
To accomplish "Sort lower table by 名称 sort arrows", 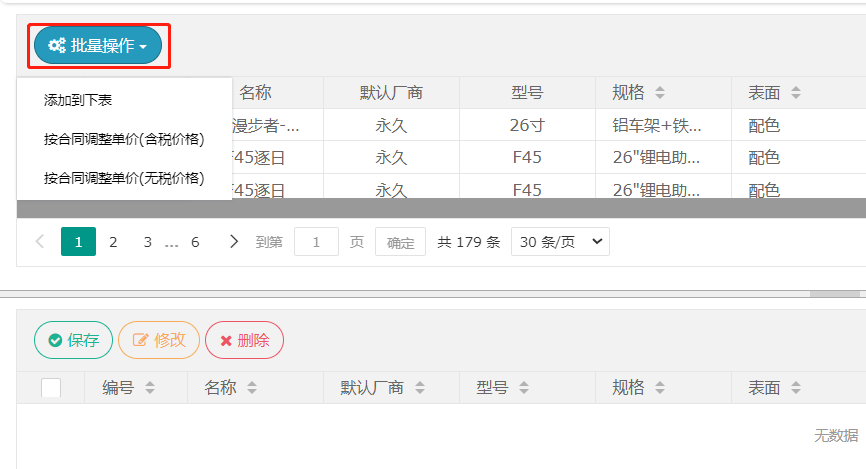I will pyautogui.click(x=252, y=388).
